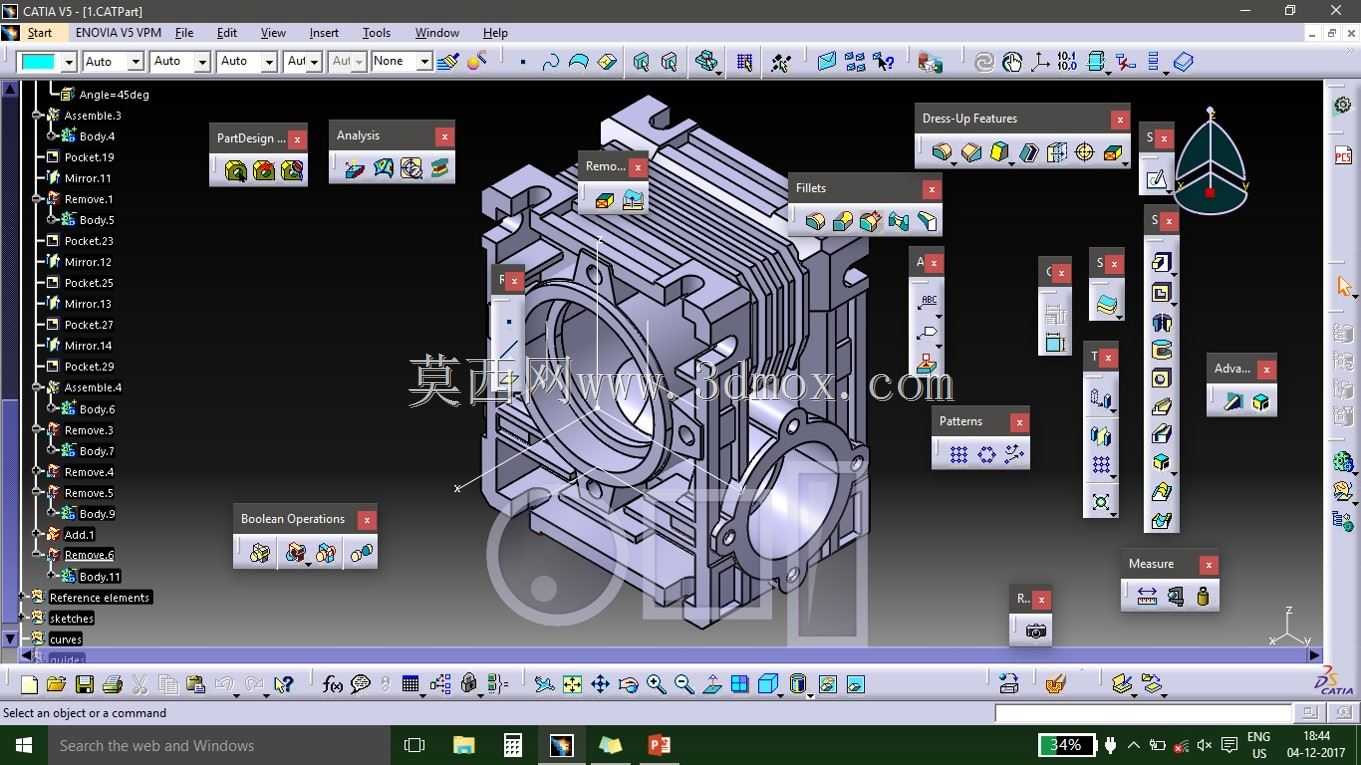Open the Design Table icon
Screen dimensions: 1361x765
tap(410, 684)
